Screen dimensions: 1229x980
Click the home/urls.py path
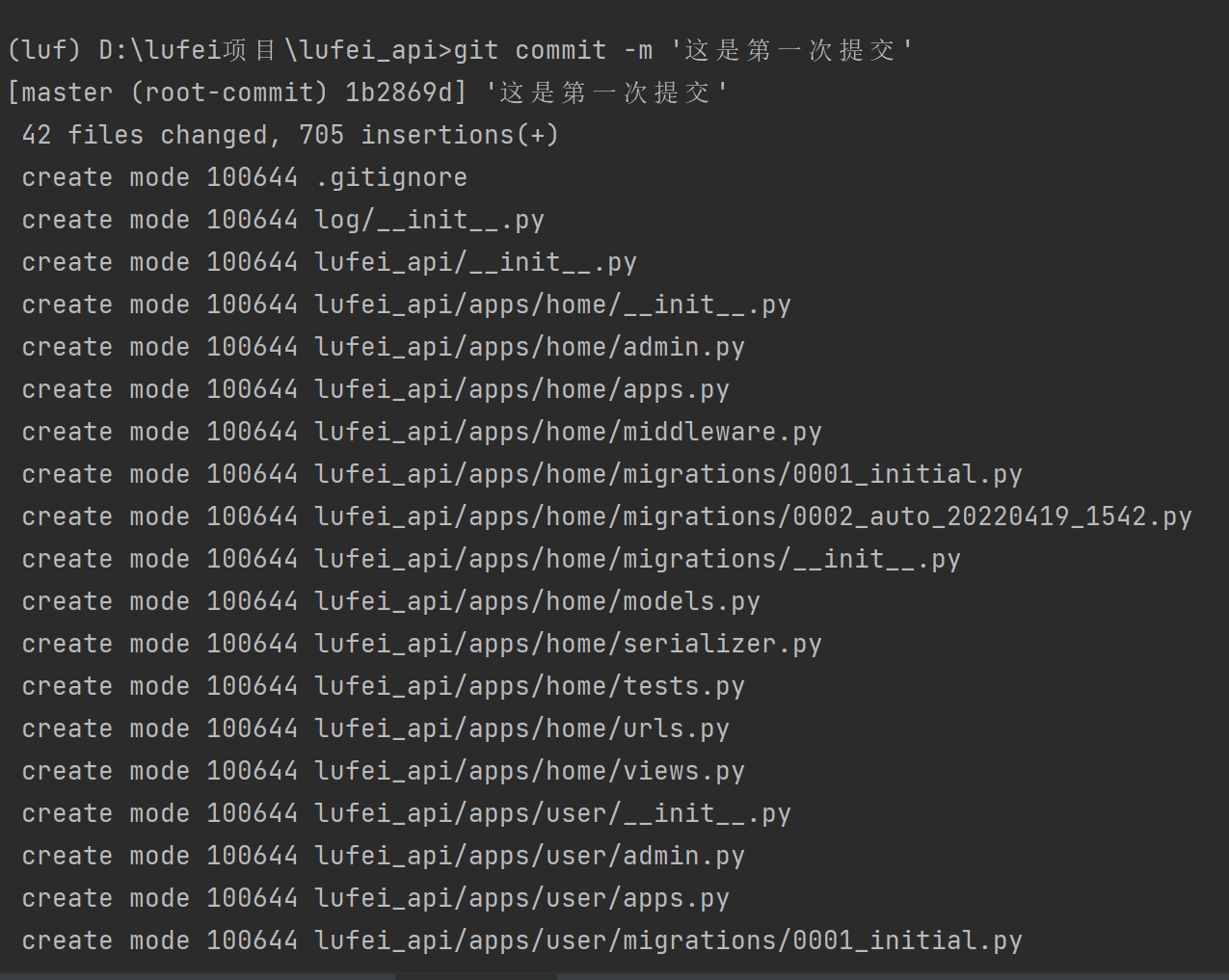coord(522,729)
